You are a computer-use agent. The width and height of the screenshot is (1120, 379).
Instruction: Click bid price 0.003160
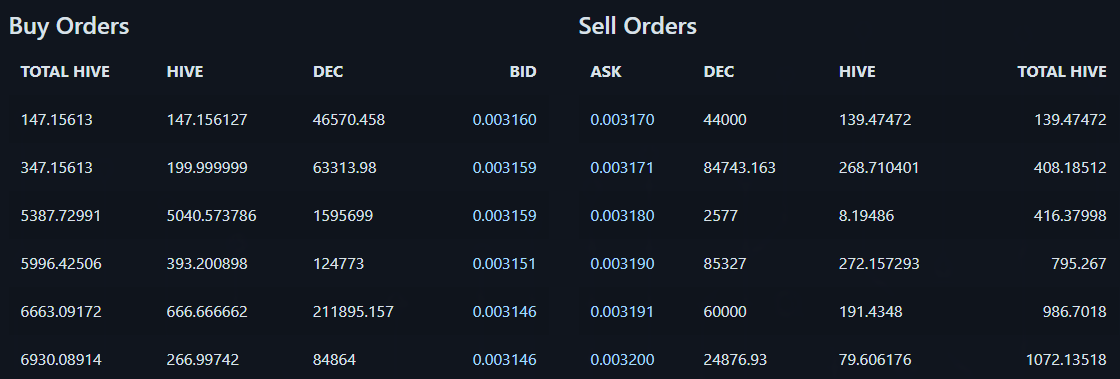[504, 120]
